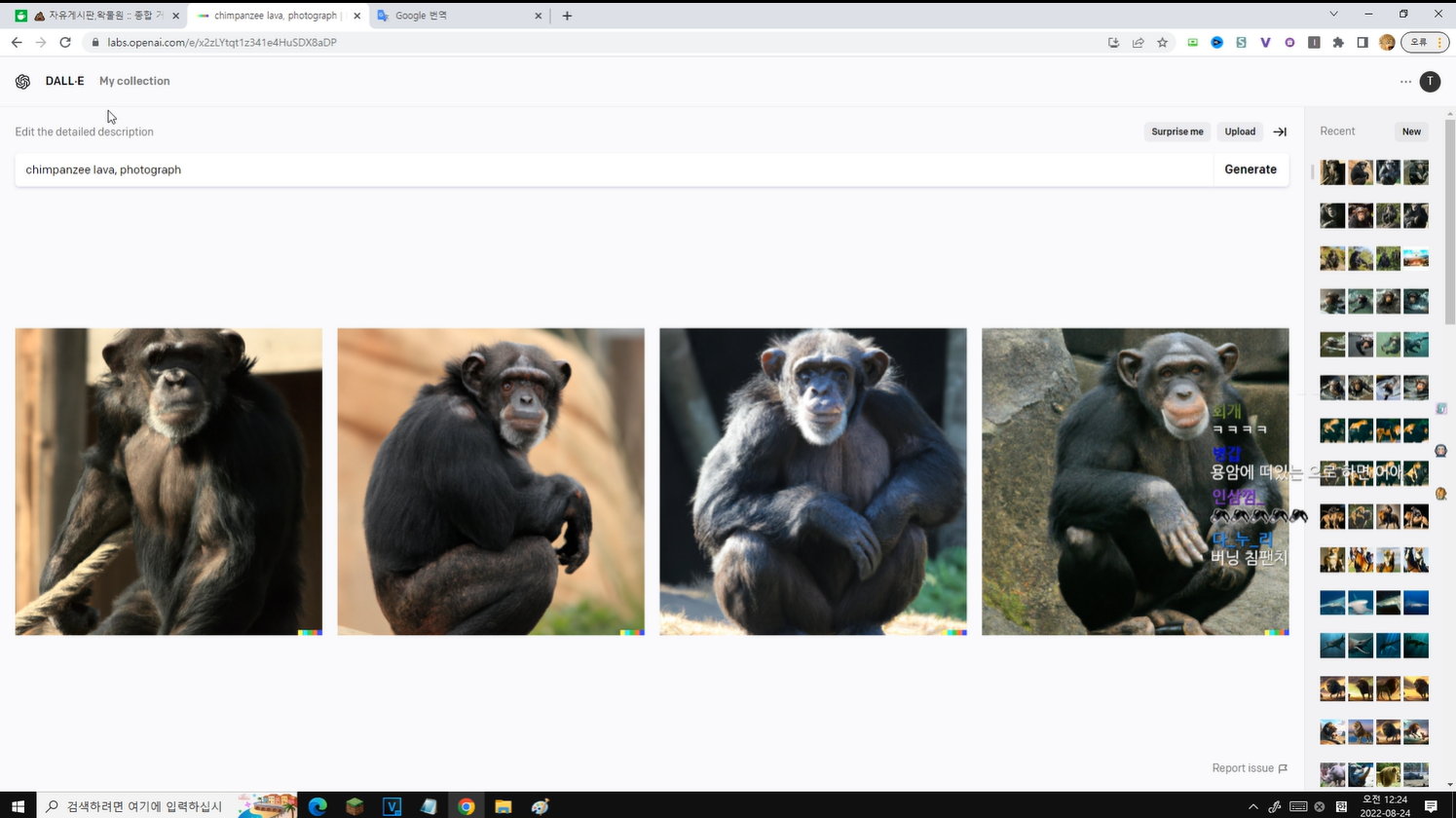This screenshot has height=818, width=1456.
Task: Collapse the Recent sidebar with arrow icon
Action: coord(1280,131)
